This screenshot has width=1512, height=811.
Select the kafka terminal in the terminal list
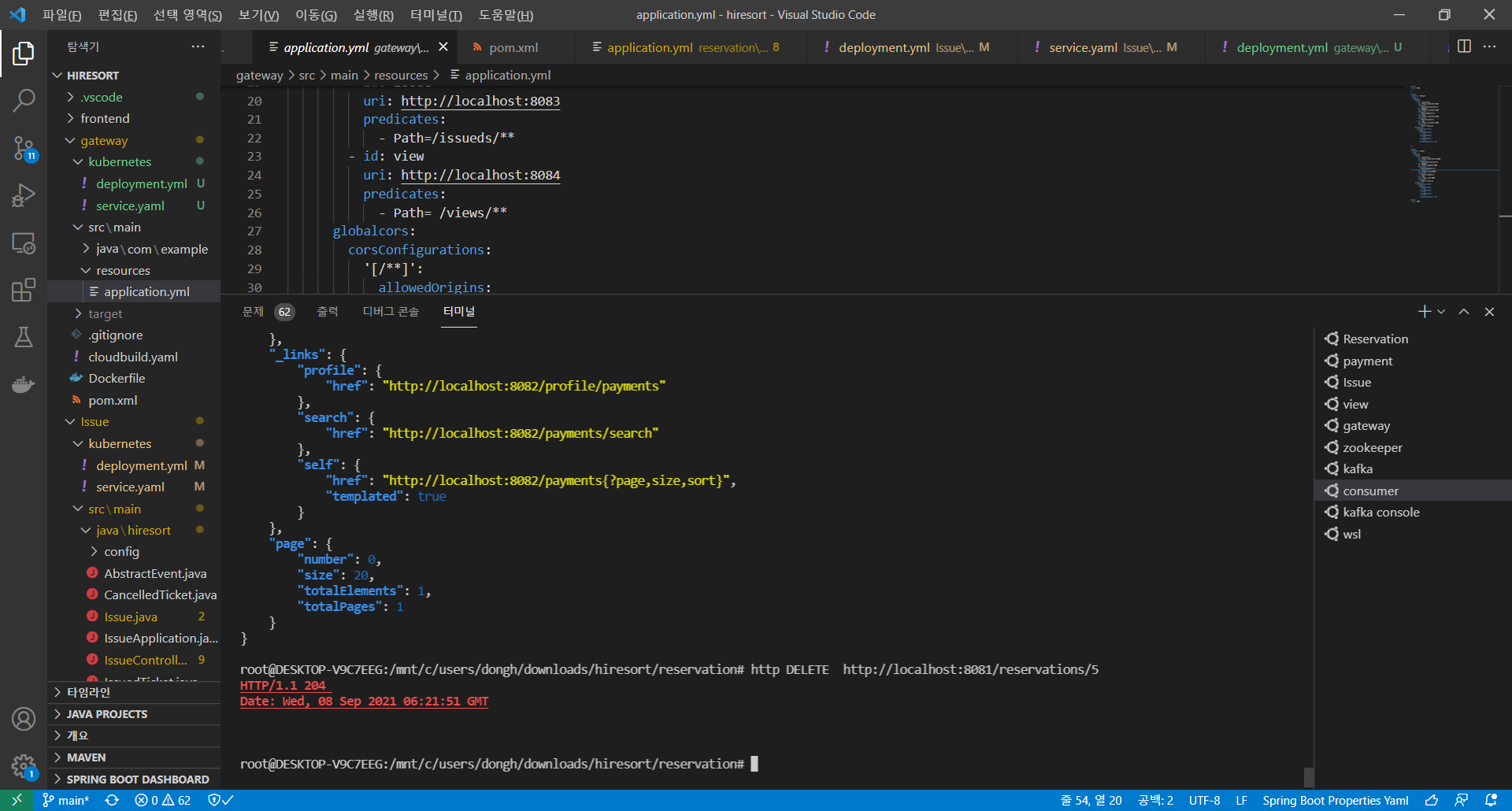coord(1357,468)
